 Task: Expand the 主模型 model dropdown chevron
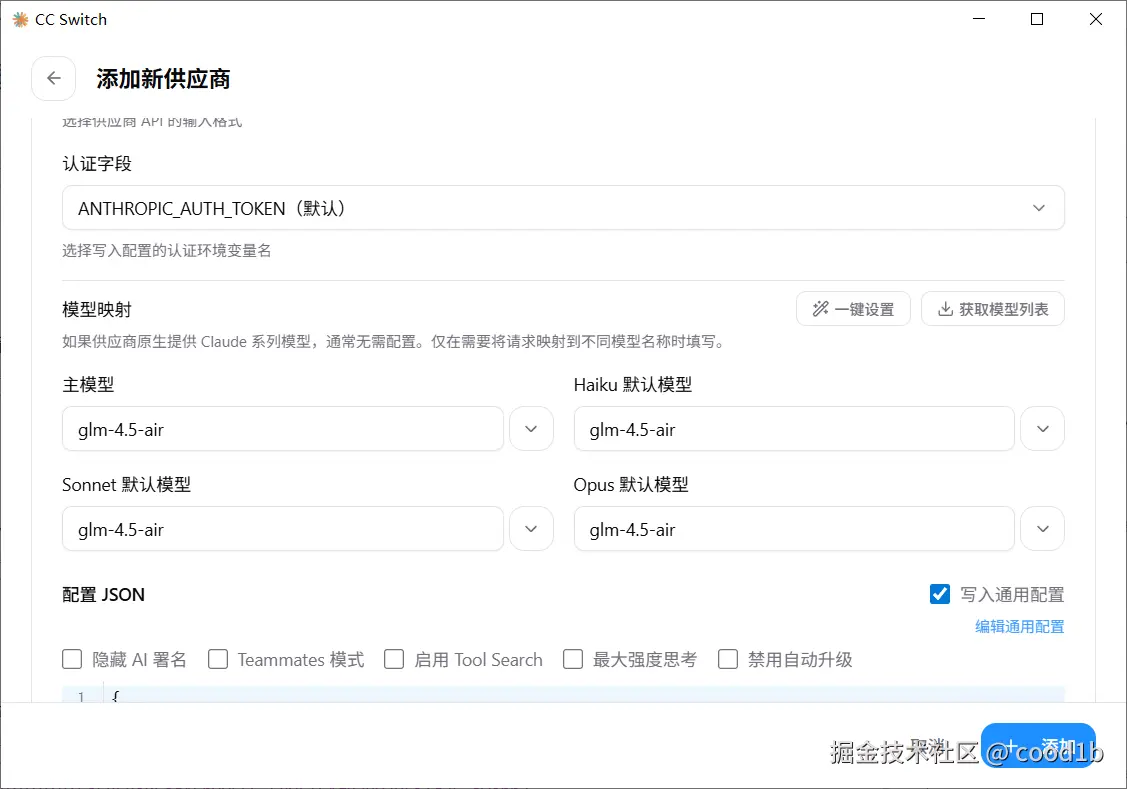tap(531, 429)
